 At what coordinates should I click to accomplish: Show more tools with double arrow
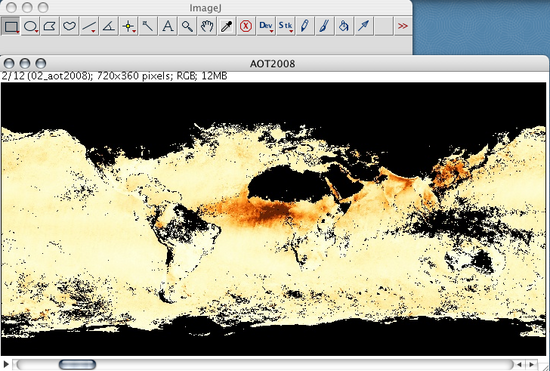(403, 26)
